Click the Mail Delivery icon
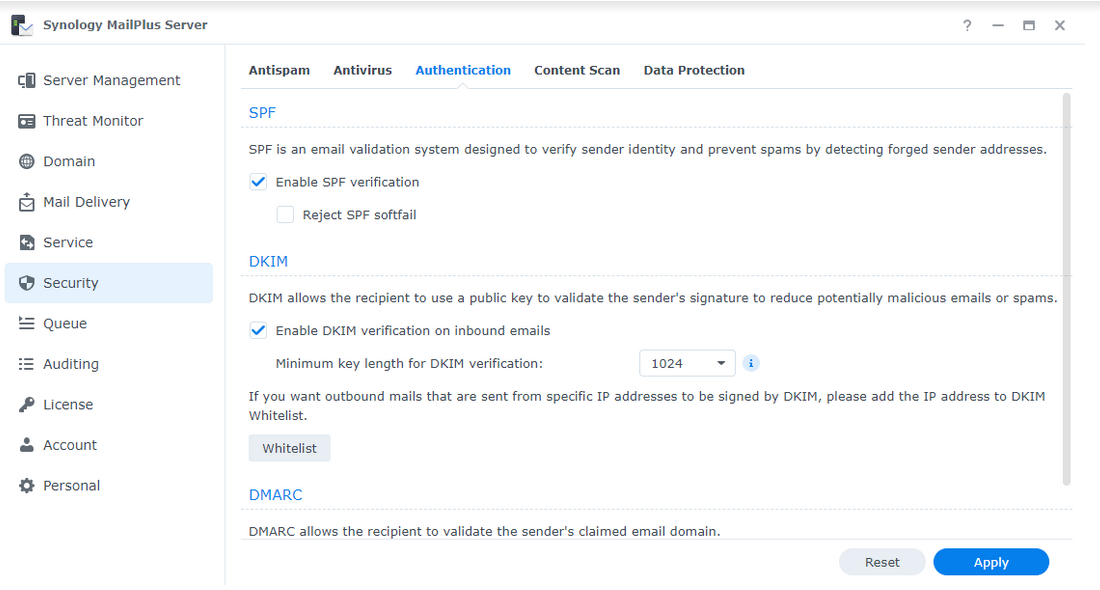 27,202
